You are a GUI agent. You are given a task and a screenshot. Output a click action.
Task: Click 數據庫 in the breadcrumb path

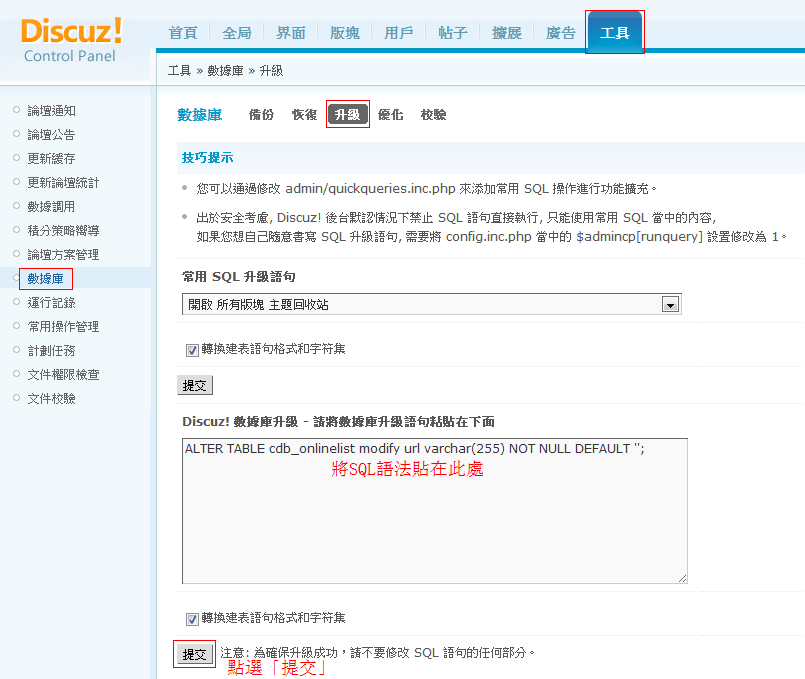(x=225, y=70)
